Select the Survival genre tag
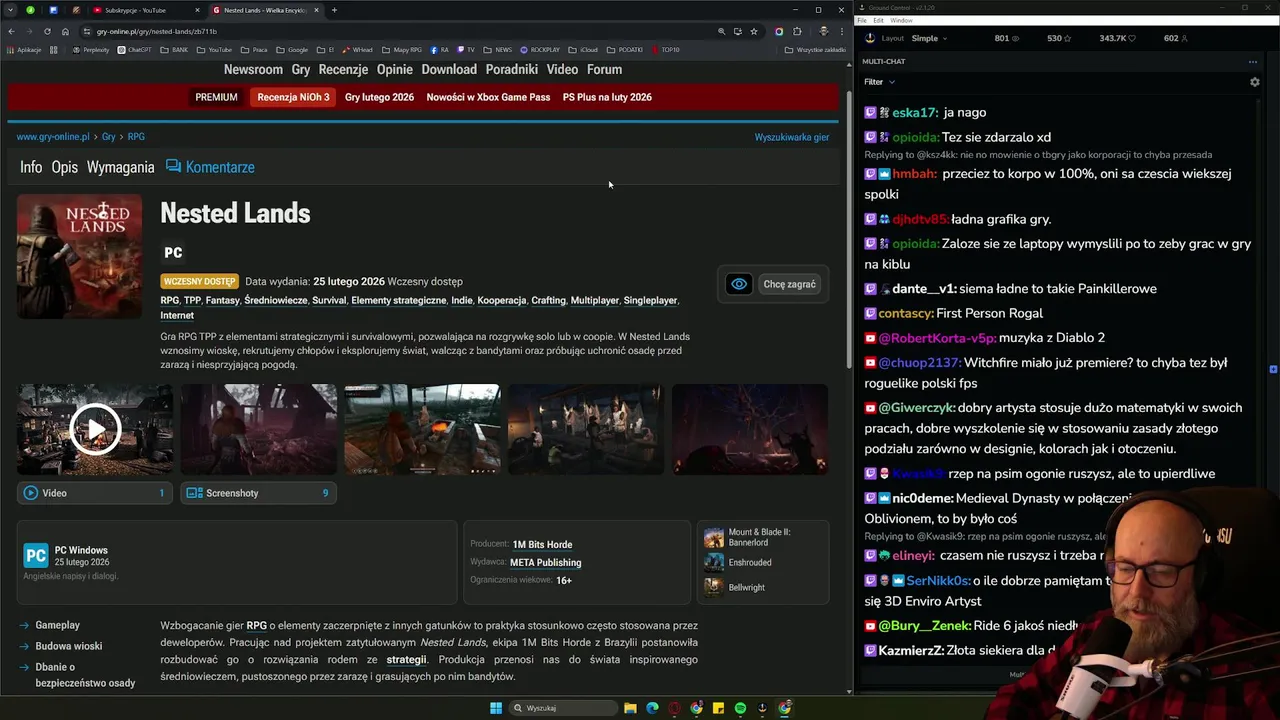This screenshot has height=720, width=1280. pos(329,300)
